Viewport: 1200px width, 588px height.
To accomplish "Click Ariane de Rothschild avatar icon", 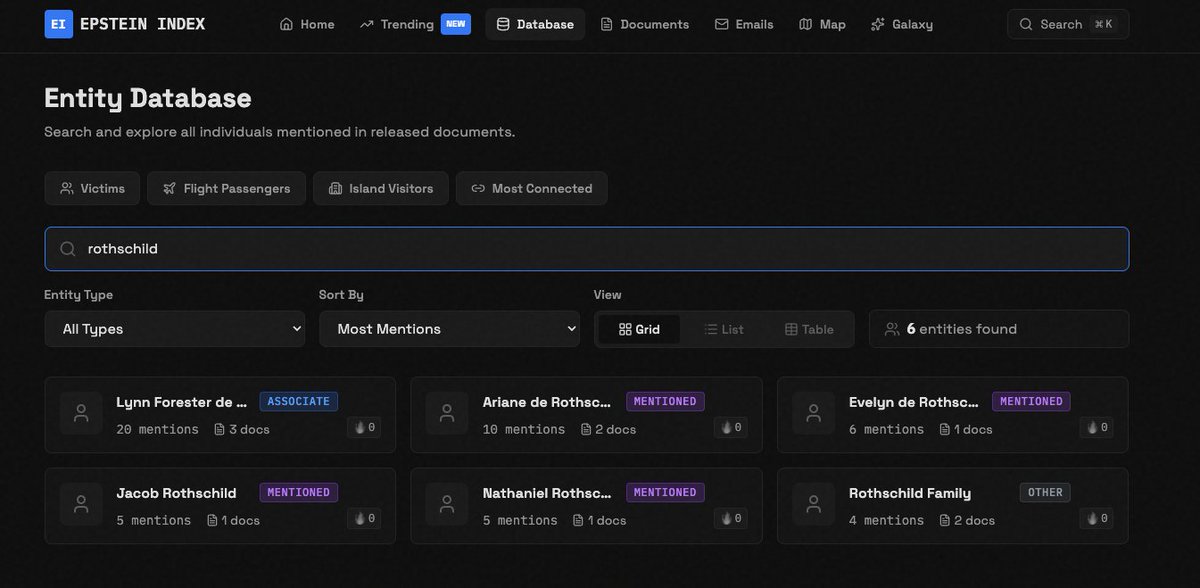I will pos(447,413).
